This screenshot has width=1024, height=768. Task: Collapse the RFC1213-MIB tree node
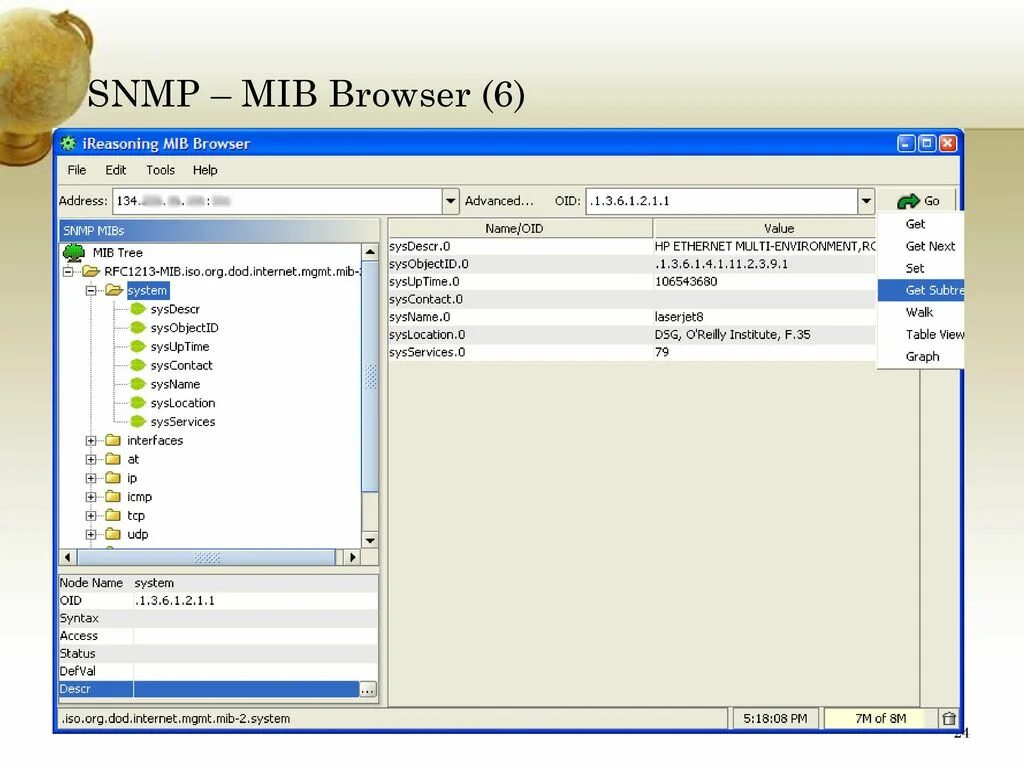pyautogui.click(x=68, y=272)
